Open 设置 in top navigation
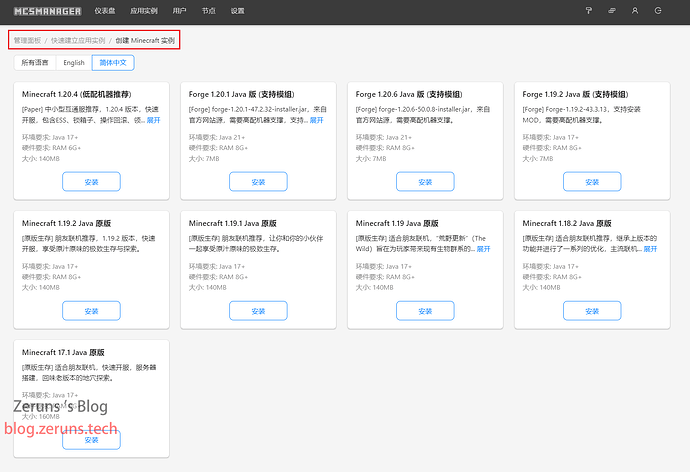 point(238,11)
